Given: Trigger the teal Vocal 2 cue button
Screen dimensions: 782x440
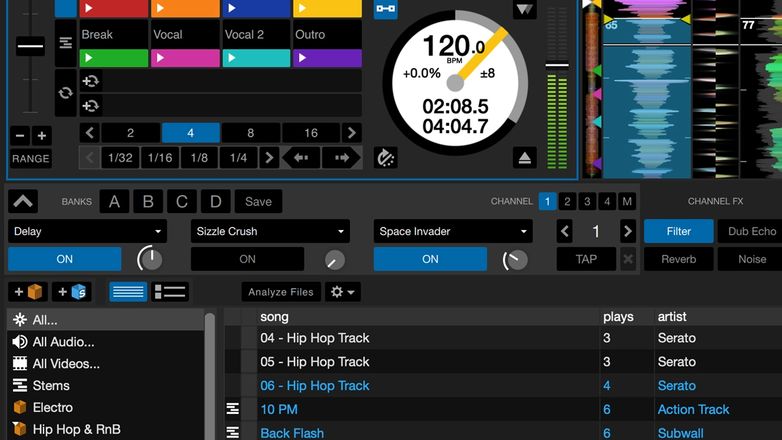Looking at the screenshot, I should 256,58.
